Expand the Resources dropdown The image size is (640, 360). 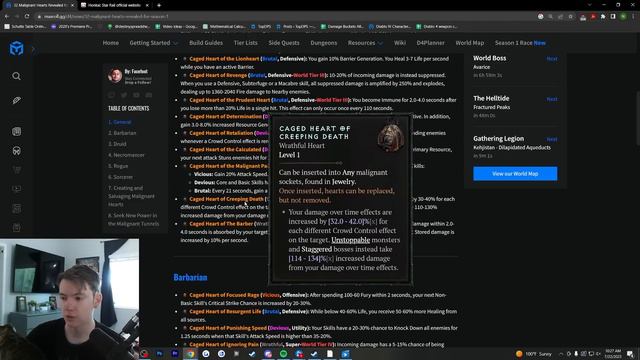tap(365, 43)
